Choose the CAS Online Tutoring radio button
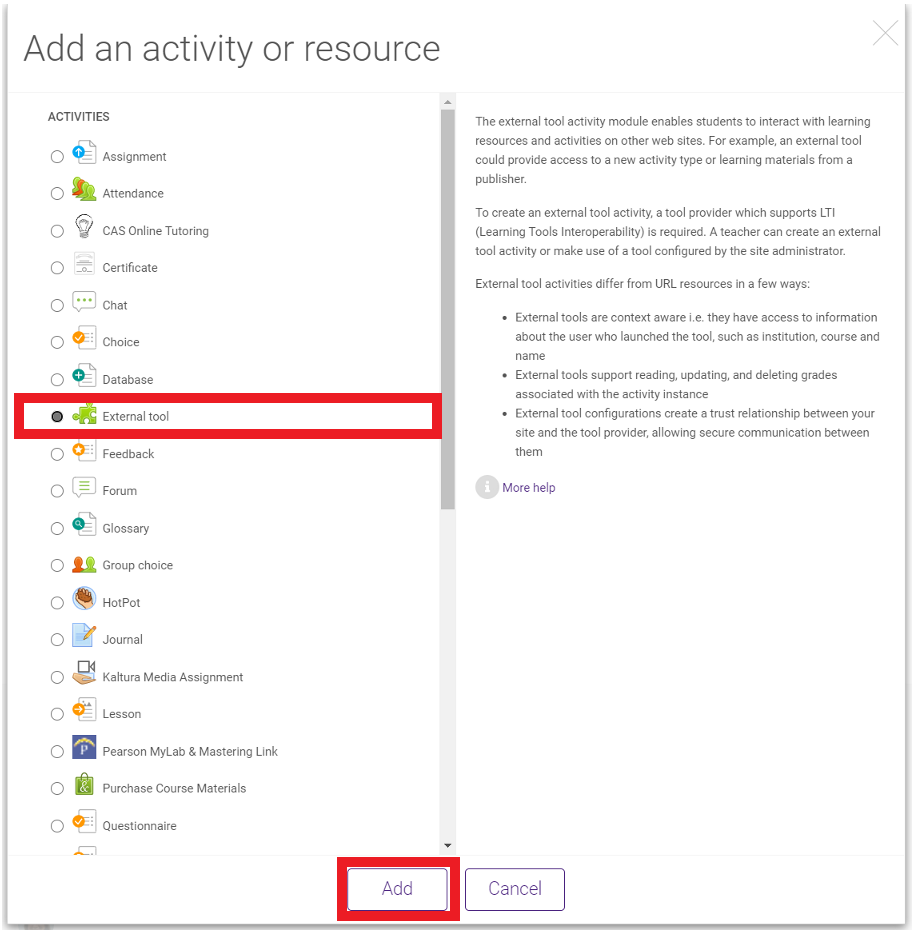The width and height of the screenshot is (915, 933). point(57,231)
